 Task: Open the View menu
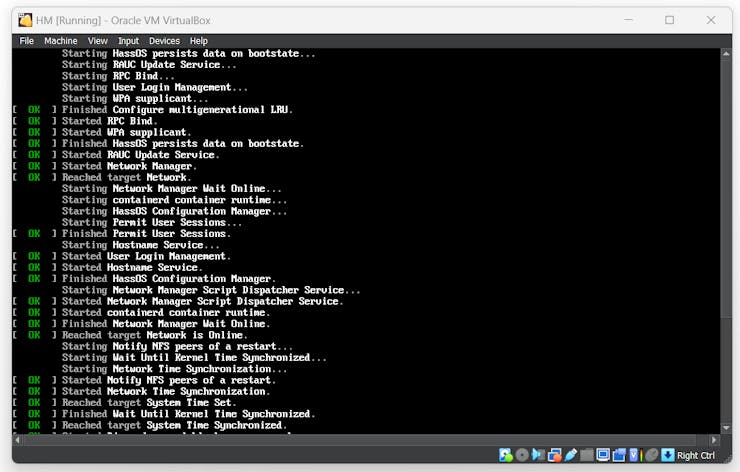[97, 41]
